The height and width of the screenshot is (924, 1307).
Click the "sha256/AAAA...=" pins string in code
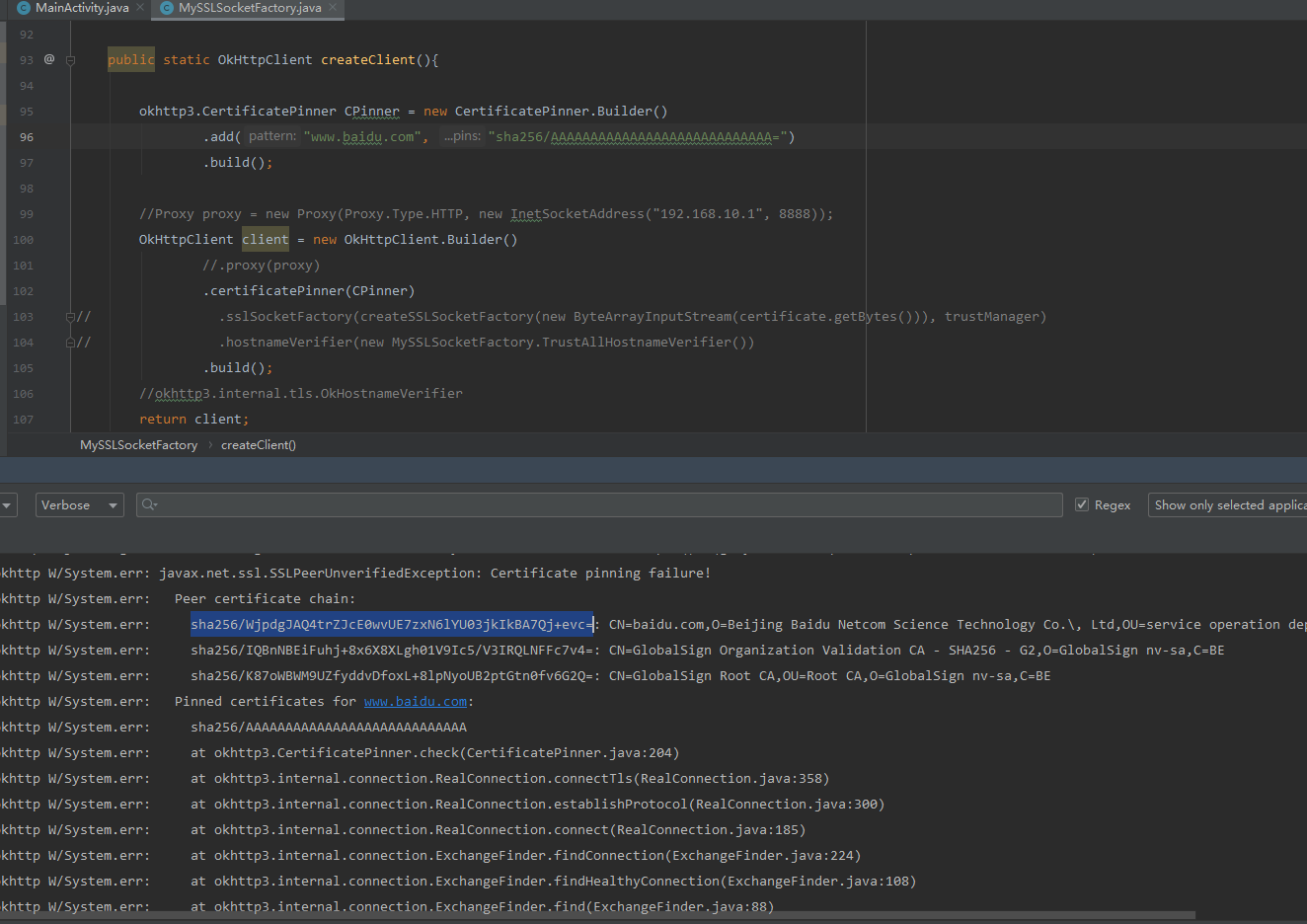click(x=638, y=137)
